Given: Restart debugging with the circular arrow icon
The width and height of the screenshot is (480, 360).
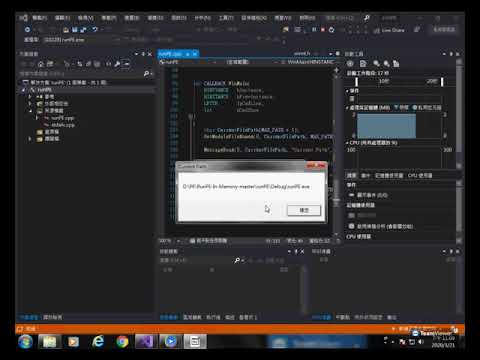Looking at the screenshot, I should tap(331, 30).
